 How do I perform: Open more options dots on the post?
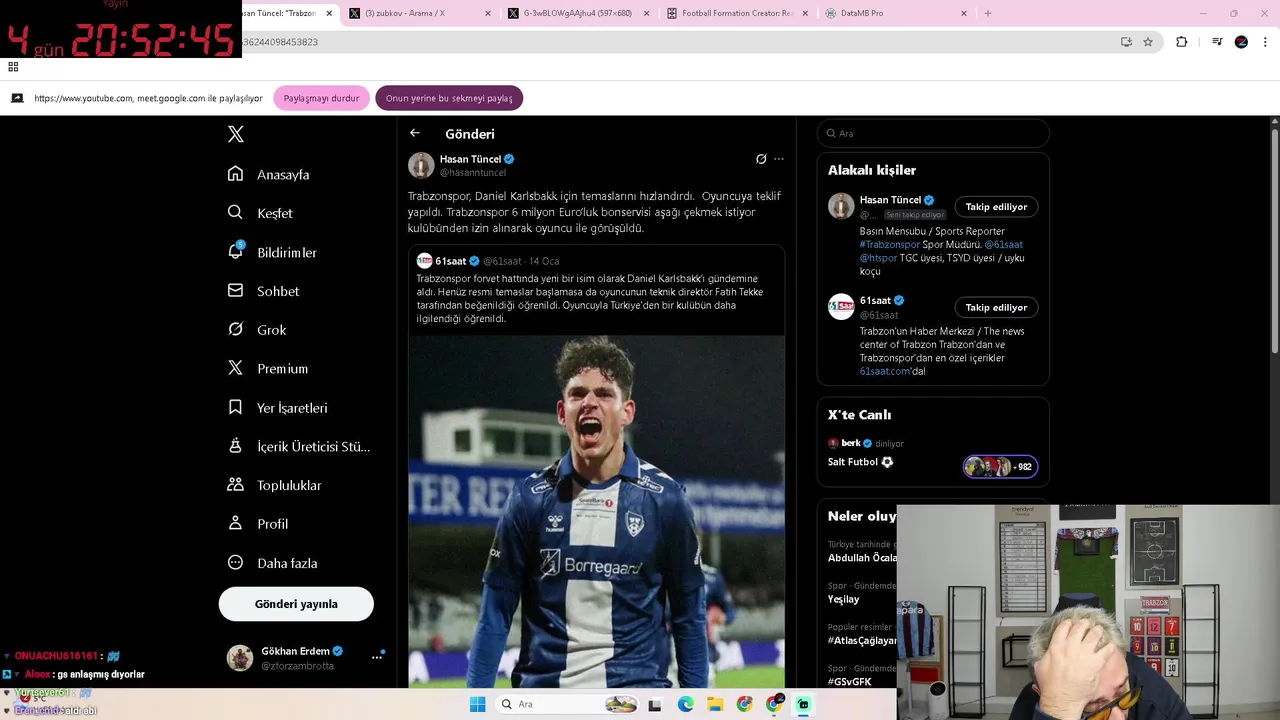tap(779, 159)
